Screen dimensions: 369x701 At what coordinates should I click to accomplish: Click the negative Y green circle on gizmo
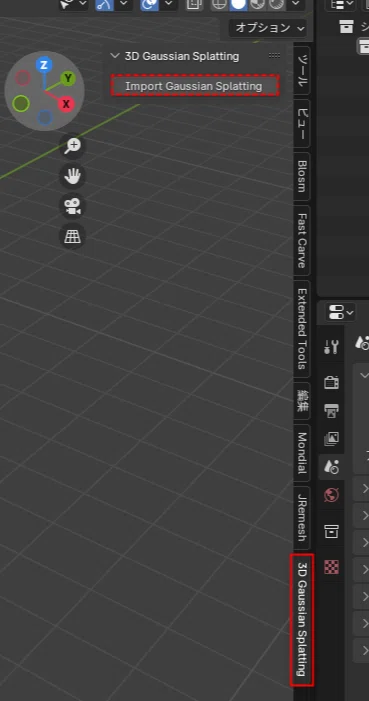pyautogui.click(x=21, y=104)
